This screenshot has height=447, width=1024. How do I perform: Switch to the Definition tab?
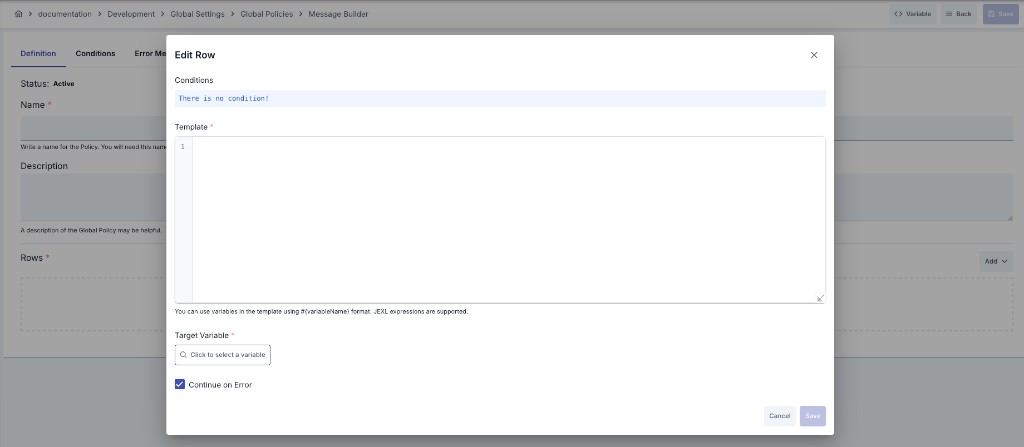[x=39, y=54]
